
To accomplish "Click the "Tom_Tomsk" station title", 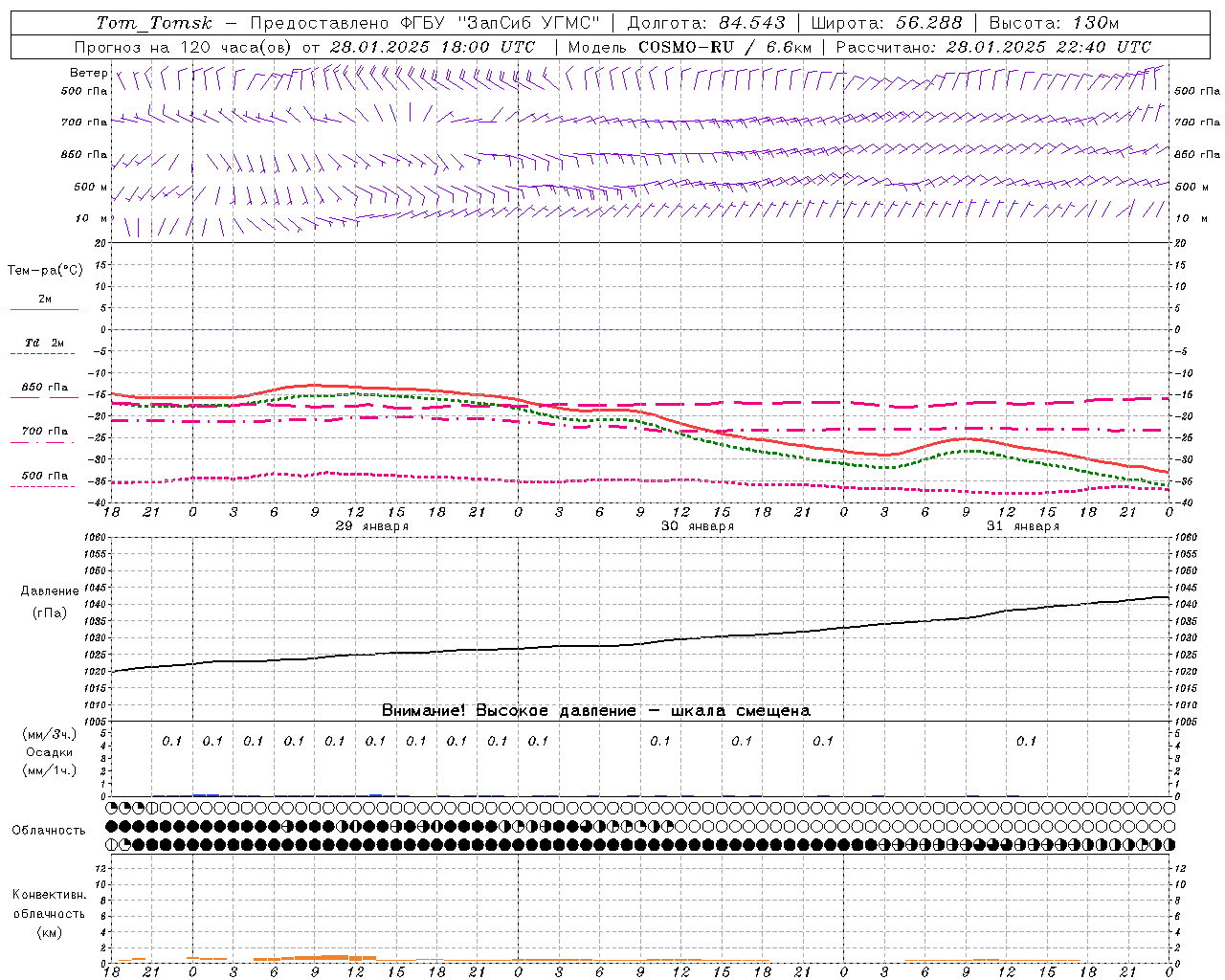I will 154,23.
